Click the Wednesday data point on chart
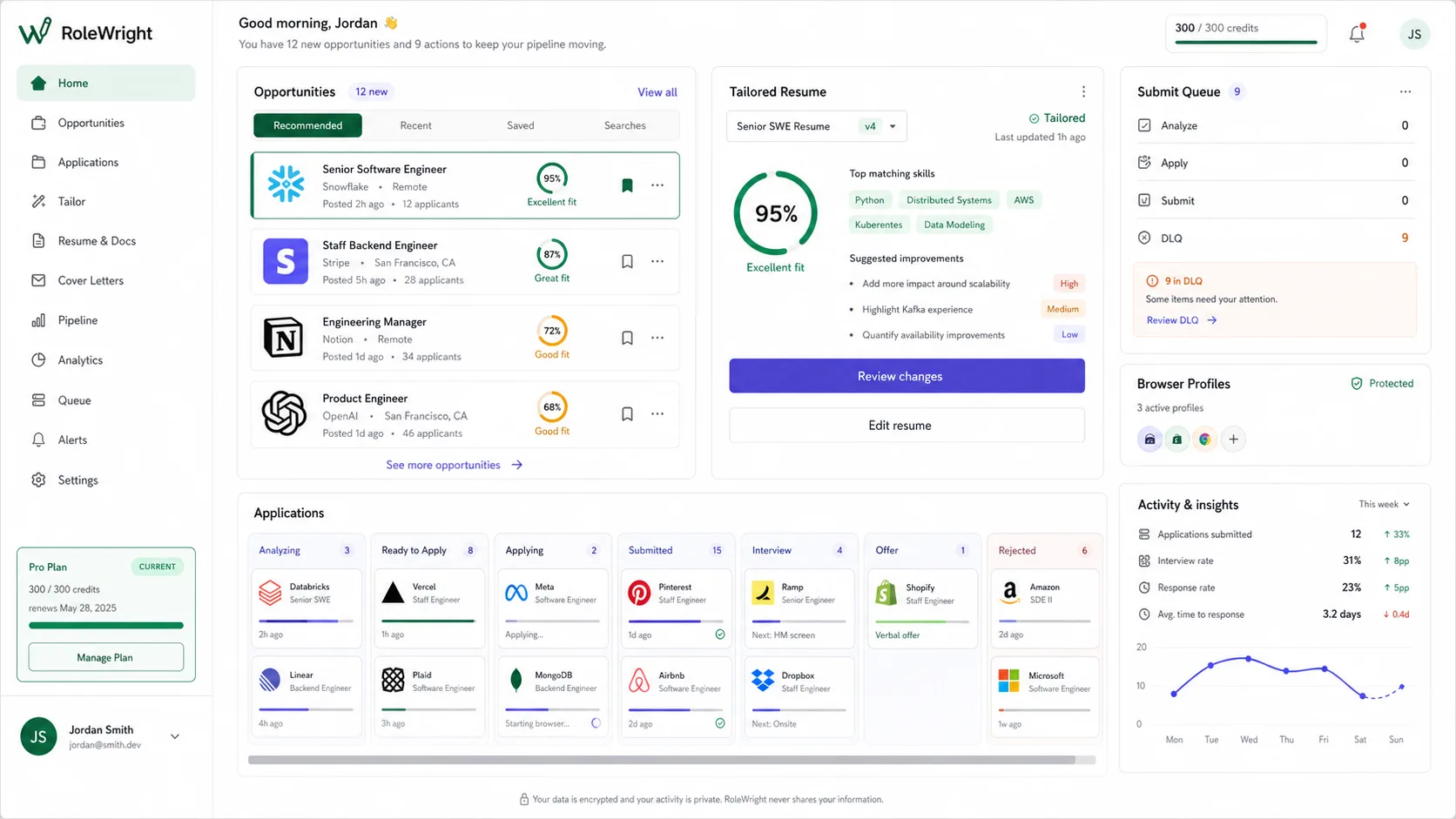The image size is (1456, 819). 1249,659
